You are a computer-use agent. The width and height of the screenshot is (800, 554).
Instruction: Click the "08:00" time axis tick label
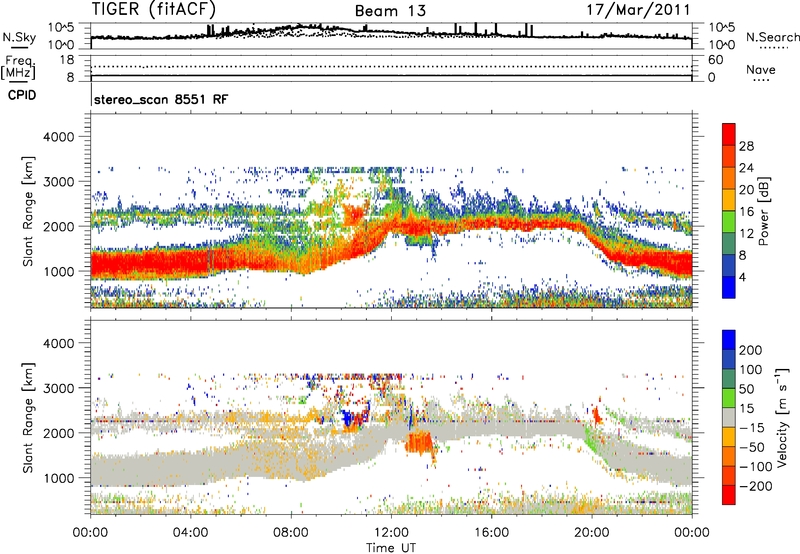pyautogui.click(x=291, y=533)
